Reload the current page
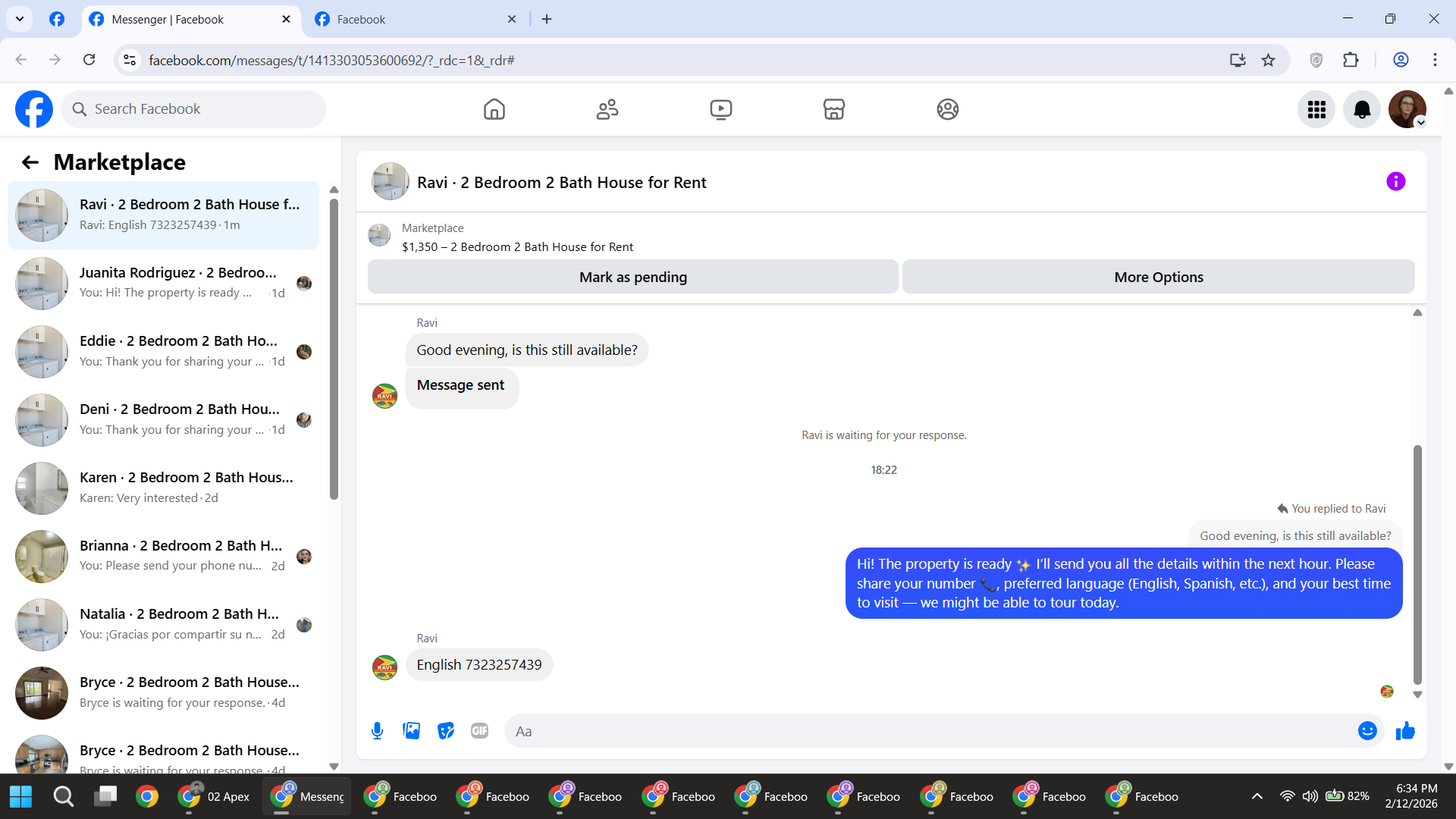 click(x=89, y=60)
